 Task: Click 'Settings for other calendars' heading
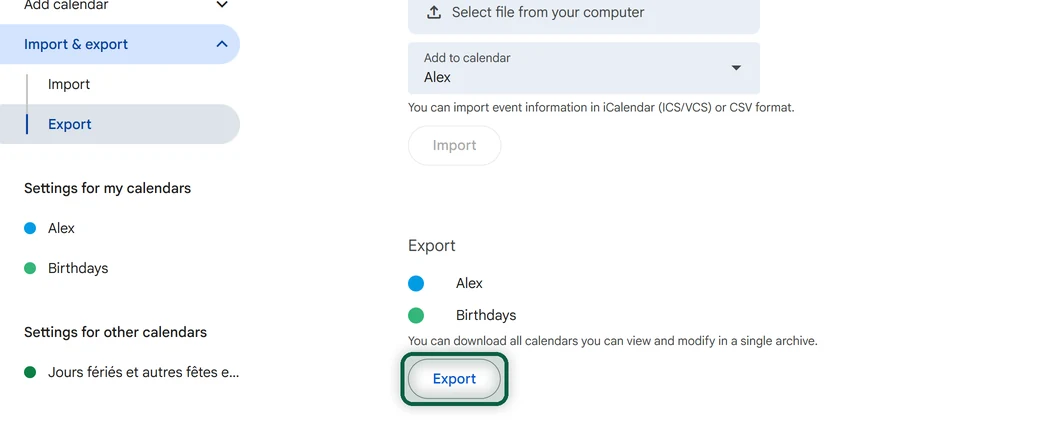pyautogui.click(x=116, y=332)
